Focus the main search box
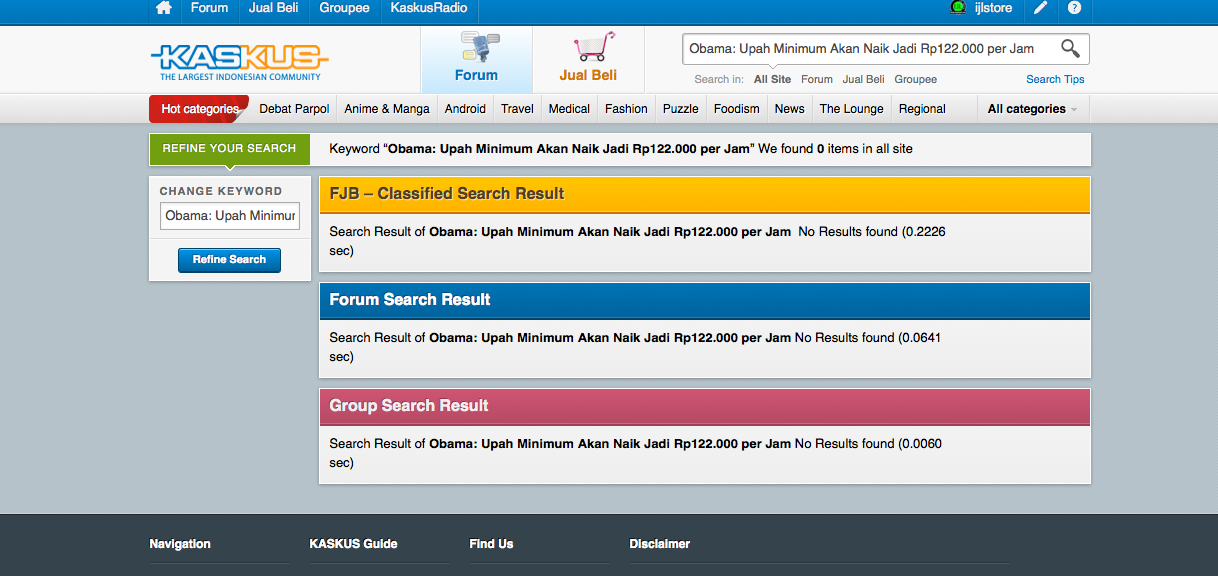This screenshot has width=1218, height=576. (870, 48)
